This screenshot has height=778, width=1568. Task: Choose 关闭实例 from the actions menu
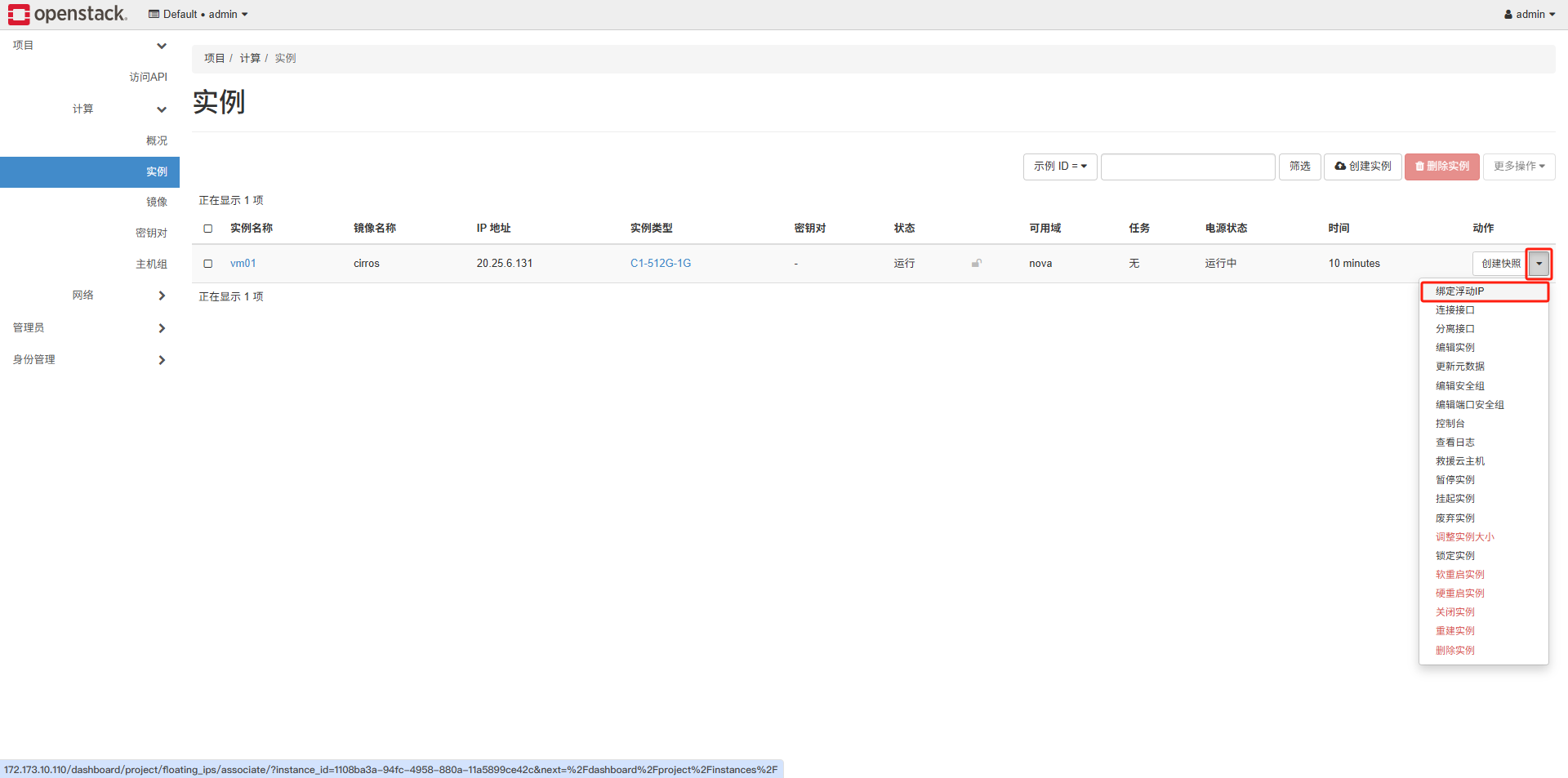click(x=1484, y=612)
